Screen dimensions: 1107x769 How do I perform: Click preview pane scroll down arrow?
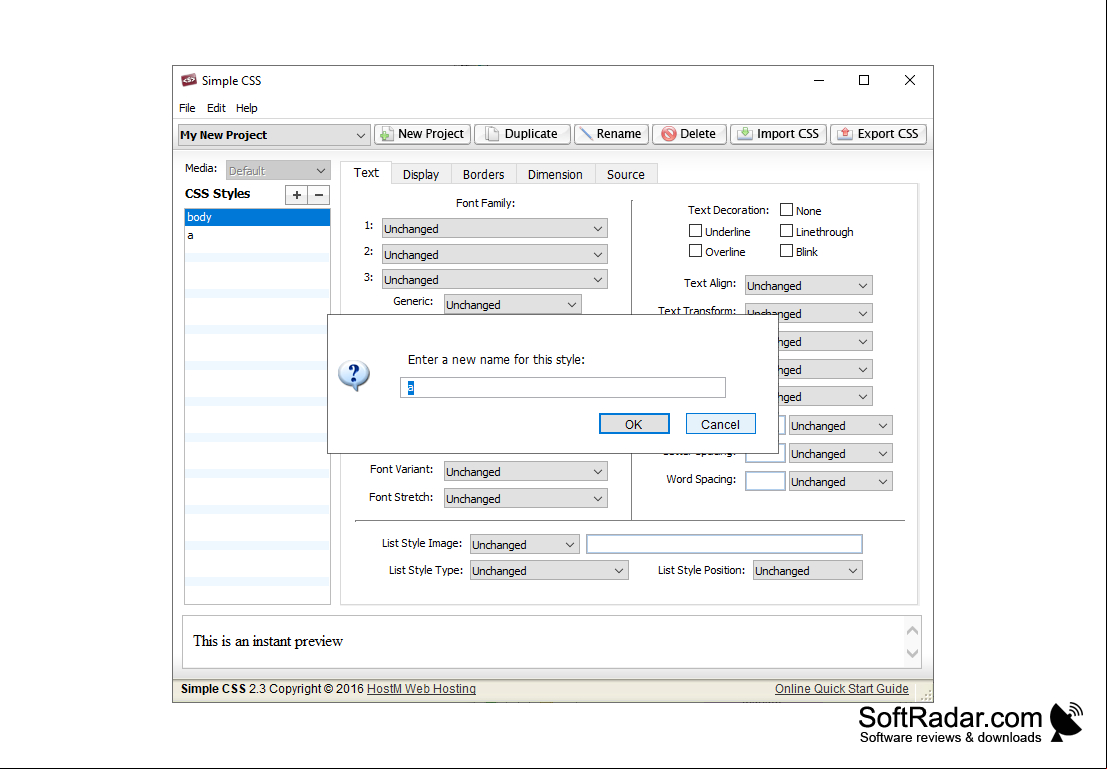912,653
